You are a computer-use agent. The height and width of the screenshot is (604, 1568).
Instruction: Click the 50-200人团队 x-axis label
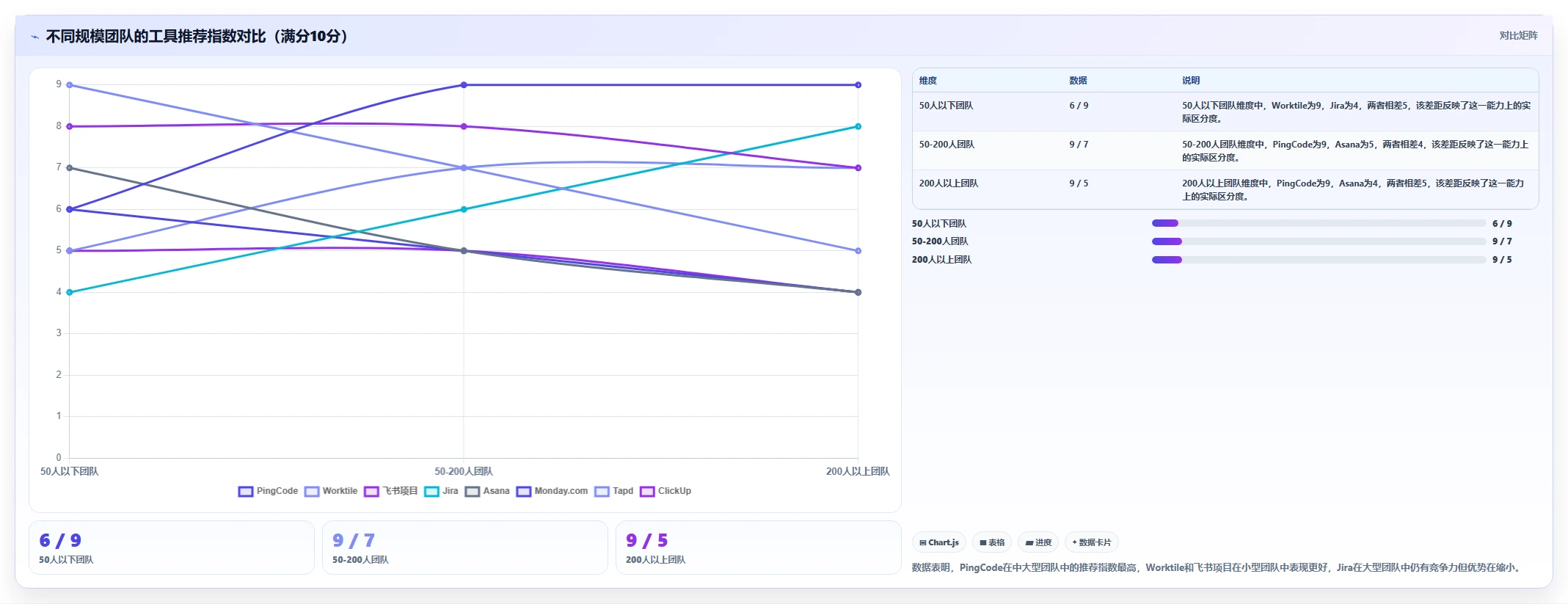pos(464,471)
